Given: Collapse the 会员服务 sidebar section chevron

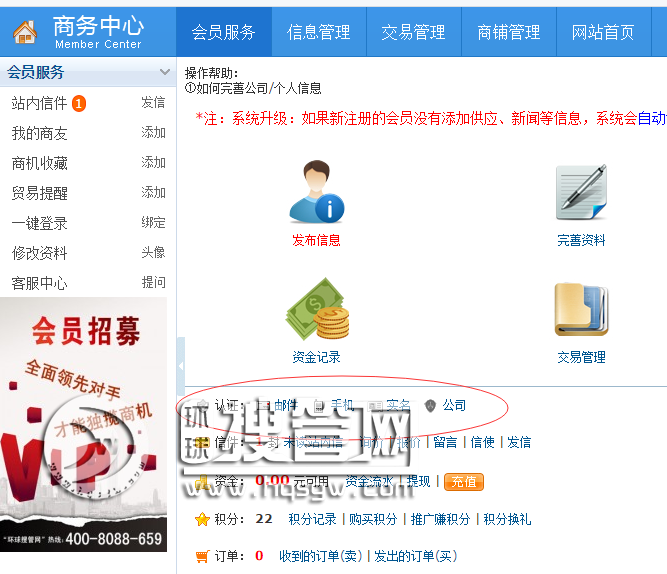Looking at the screenshot, I should tap(165, 72).
